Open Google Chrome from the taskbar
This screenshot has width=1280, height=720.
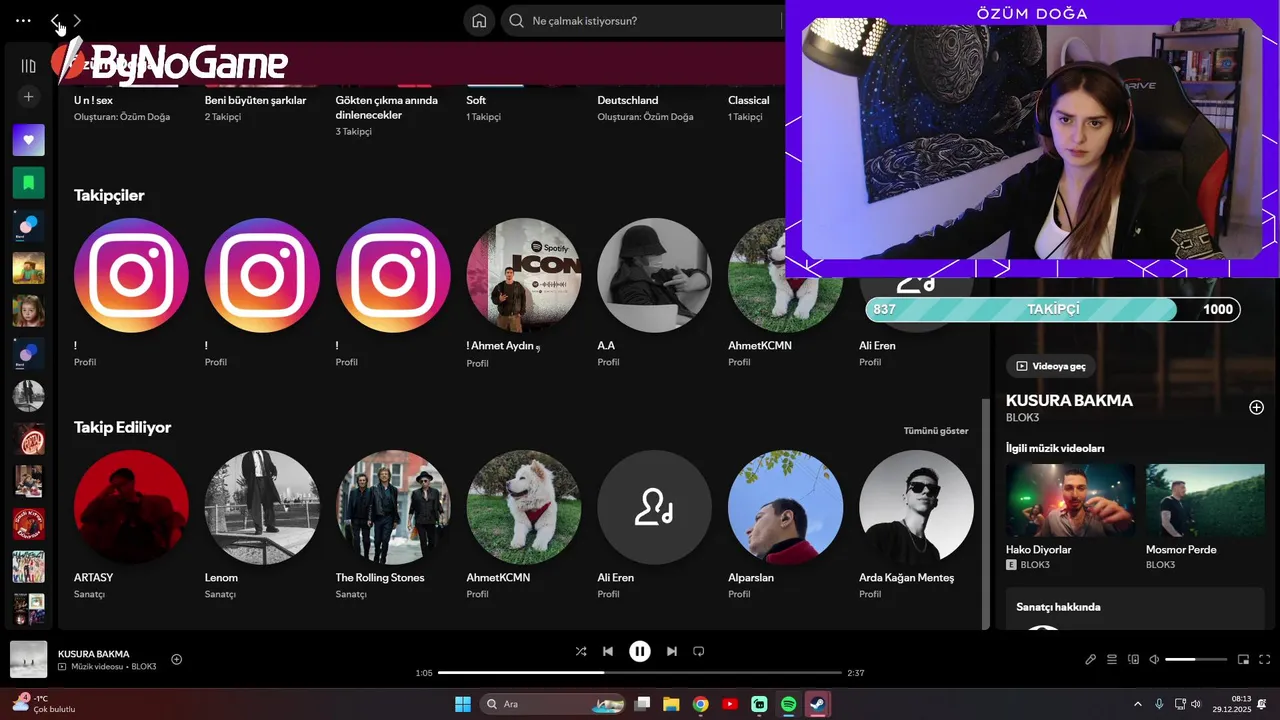700,704
